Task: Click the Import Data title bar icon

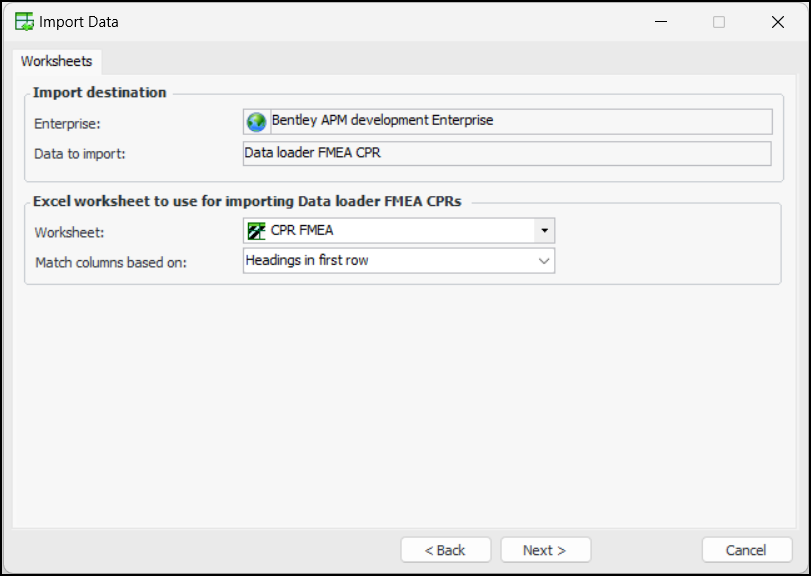Action: [24, 21]
